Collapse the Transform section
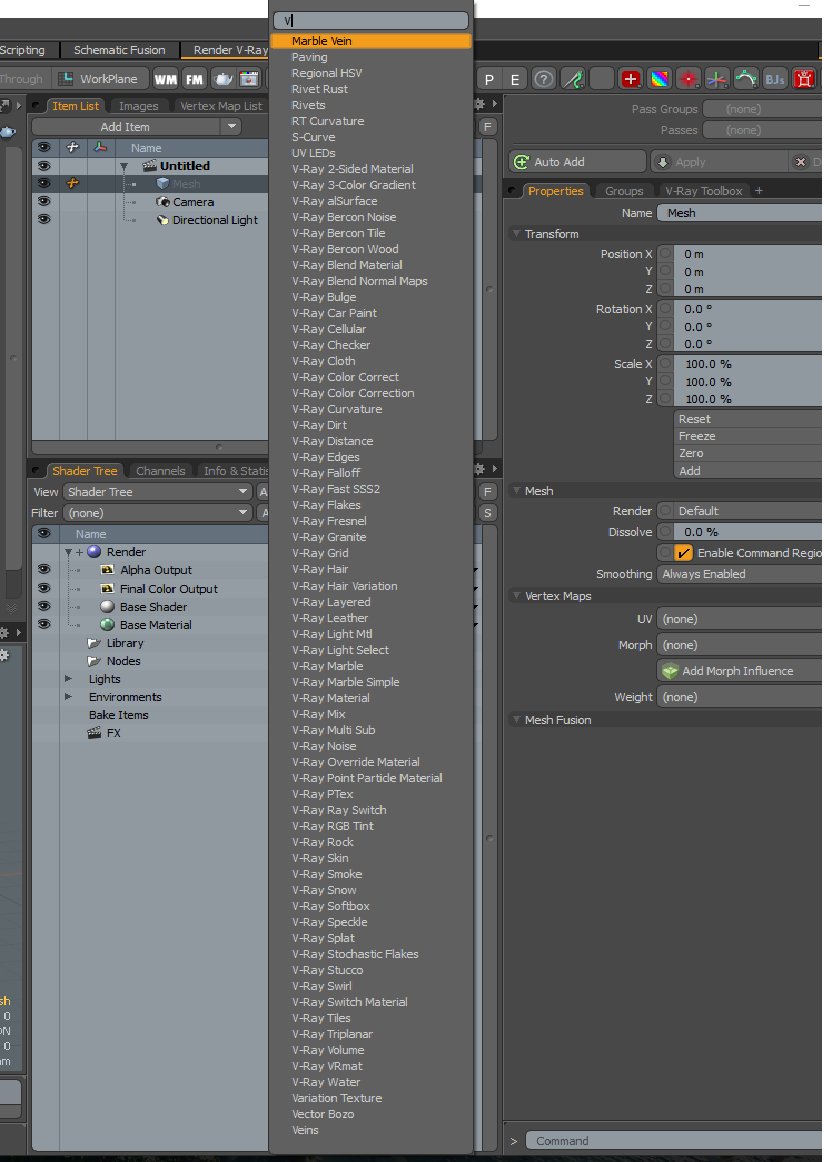Viewport: 824px width, 1162px height. click(516, 234)
